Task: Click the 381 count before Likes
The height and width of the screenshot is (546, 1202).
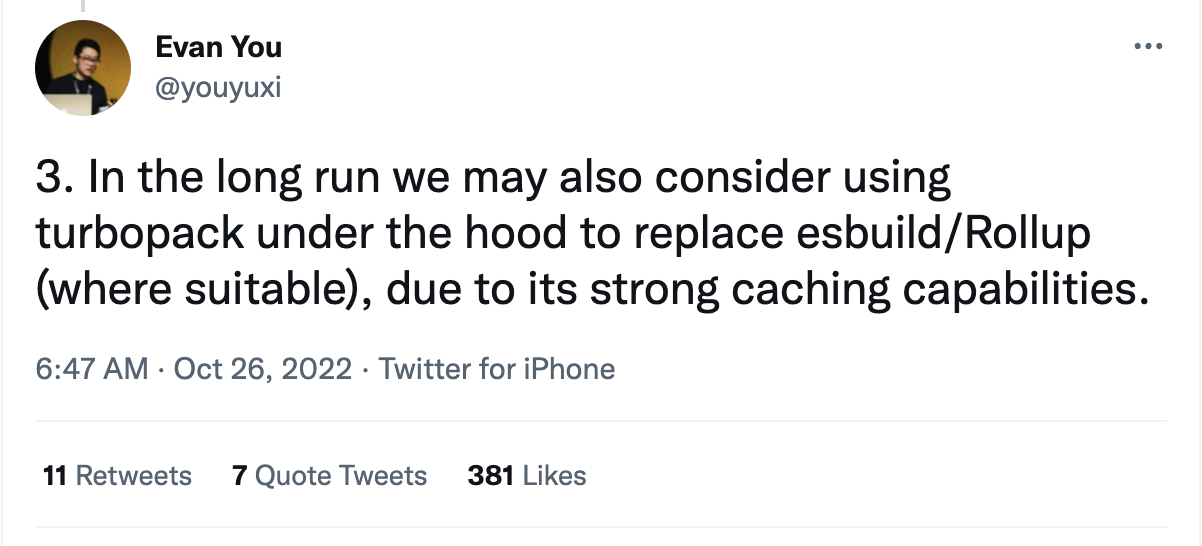Action: tap(491, 475)
